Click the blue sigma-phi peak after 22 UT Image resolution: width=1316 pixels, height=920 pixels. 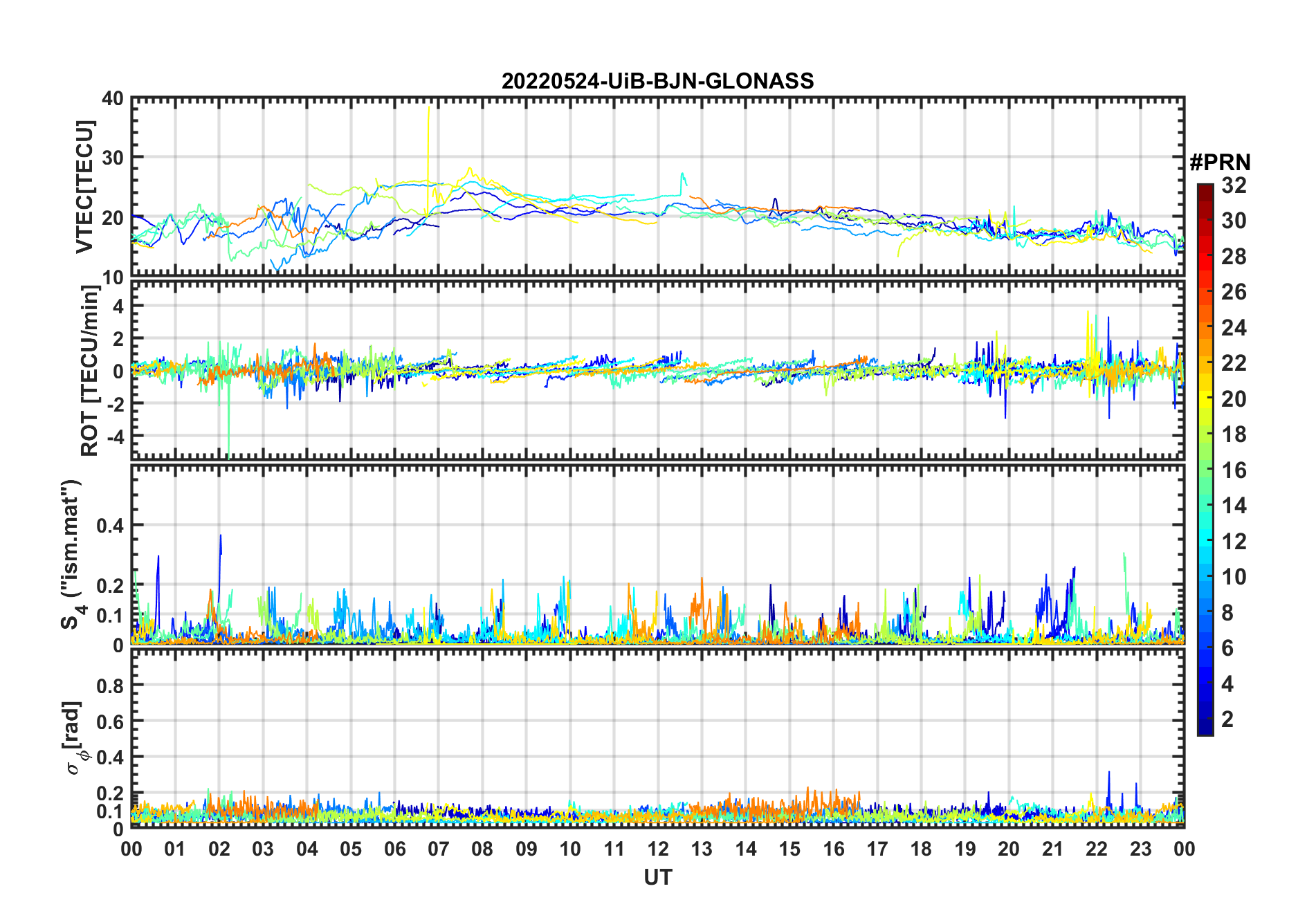tap(1108, 773)
